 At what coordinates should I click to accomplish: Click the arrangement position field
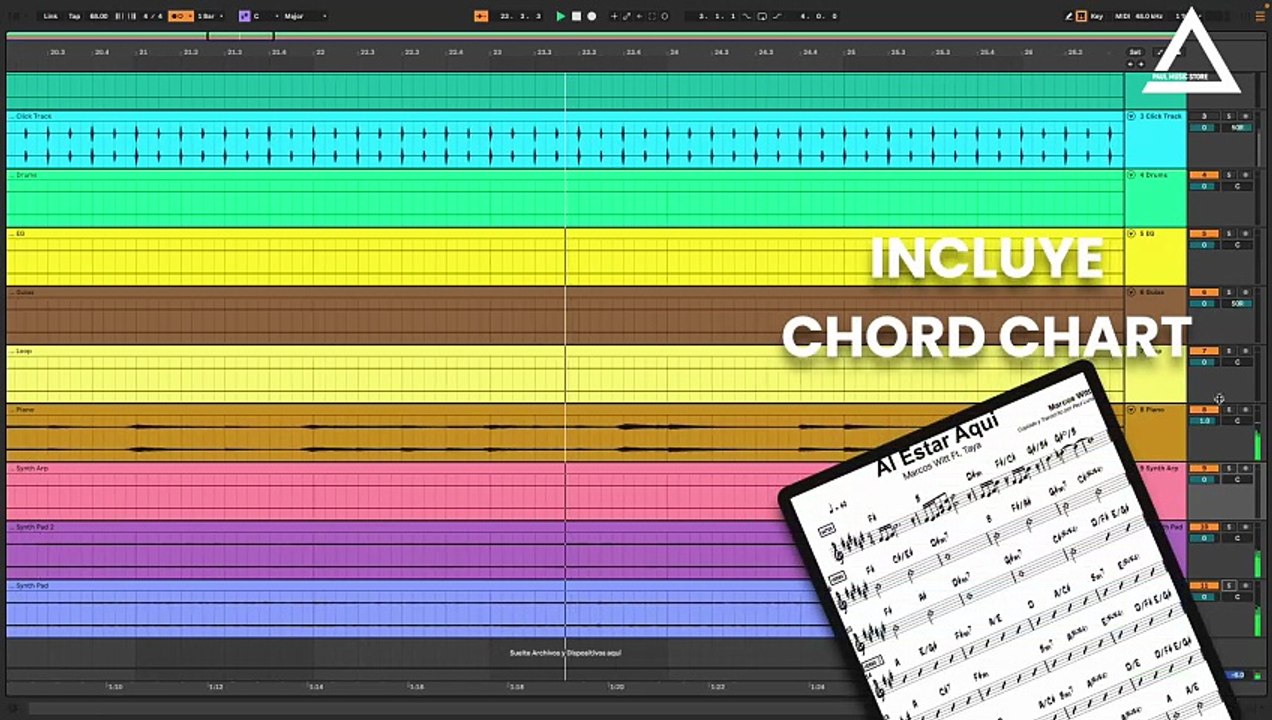[x=521, y=16]
